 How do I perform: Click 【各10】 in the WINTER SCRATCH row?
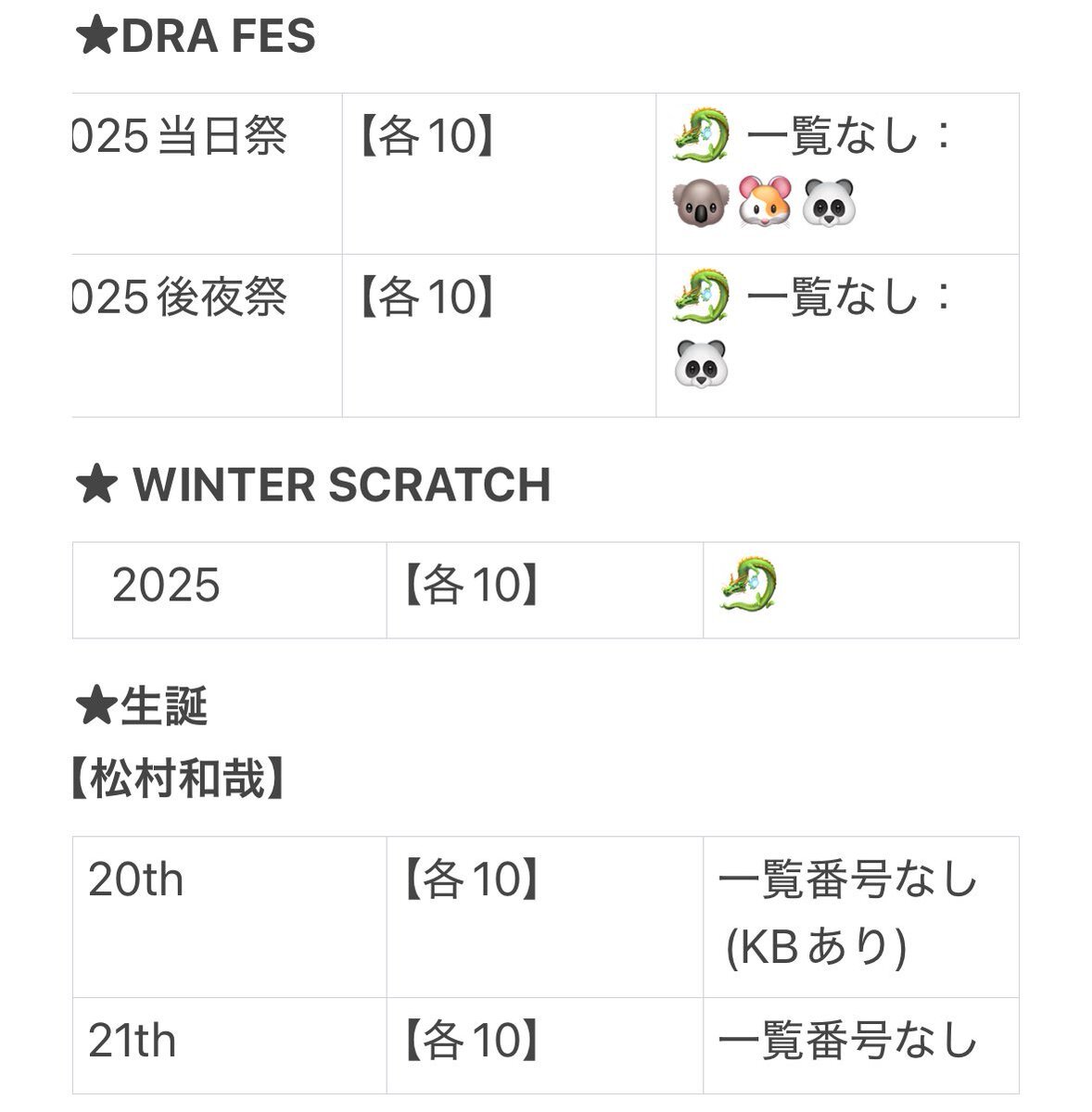point(472,586)
